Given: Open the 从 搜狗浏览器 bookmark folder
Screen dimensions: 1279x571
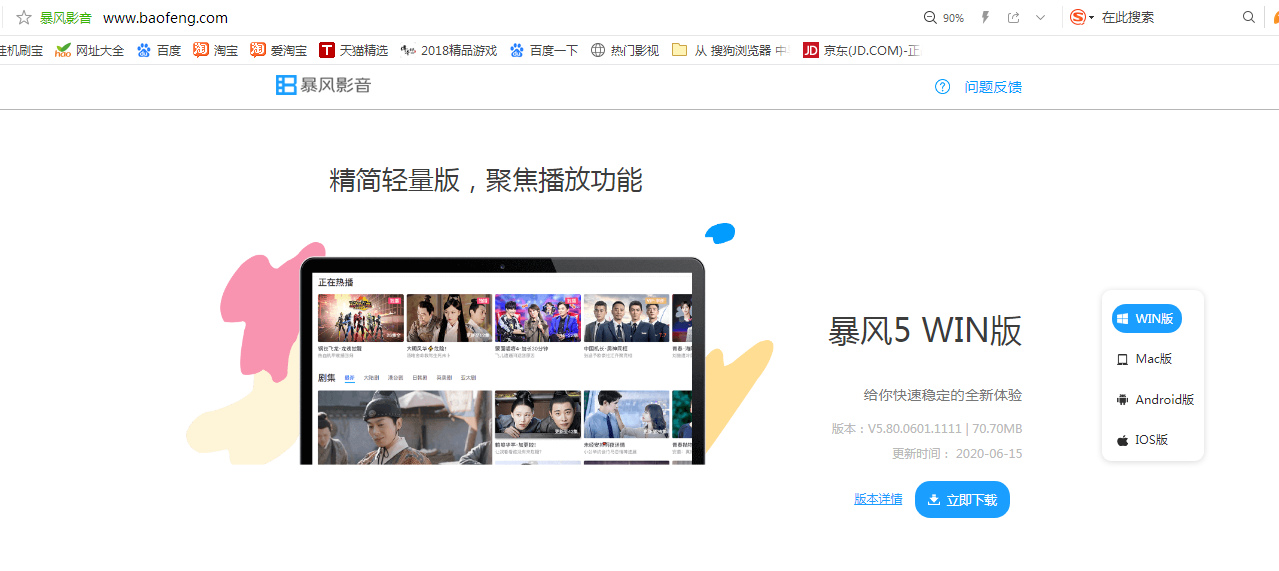Looking at the screenshot, I should click(731, 50).
